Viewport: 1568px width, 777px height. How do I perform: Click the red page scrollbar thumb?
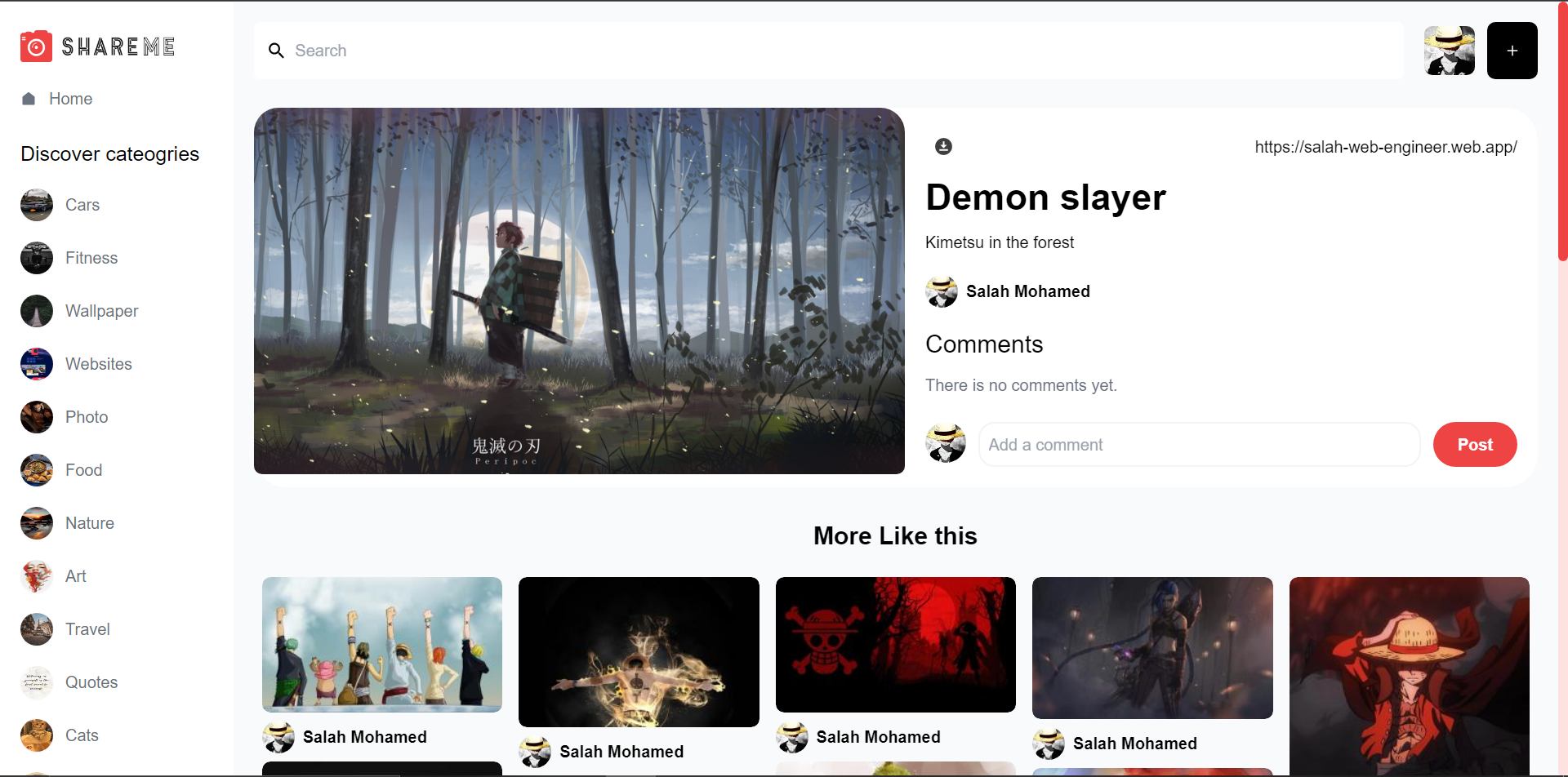(1562, 131)
